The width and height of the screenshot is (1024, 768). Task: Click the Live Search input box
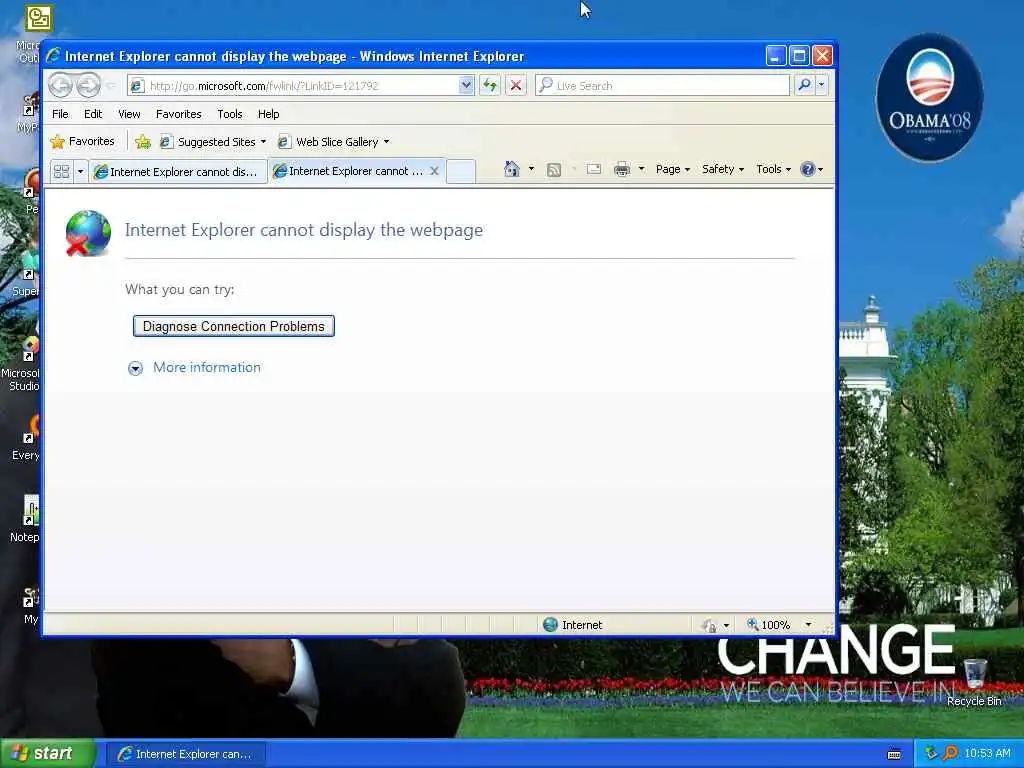pos(662,86)
